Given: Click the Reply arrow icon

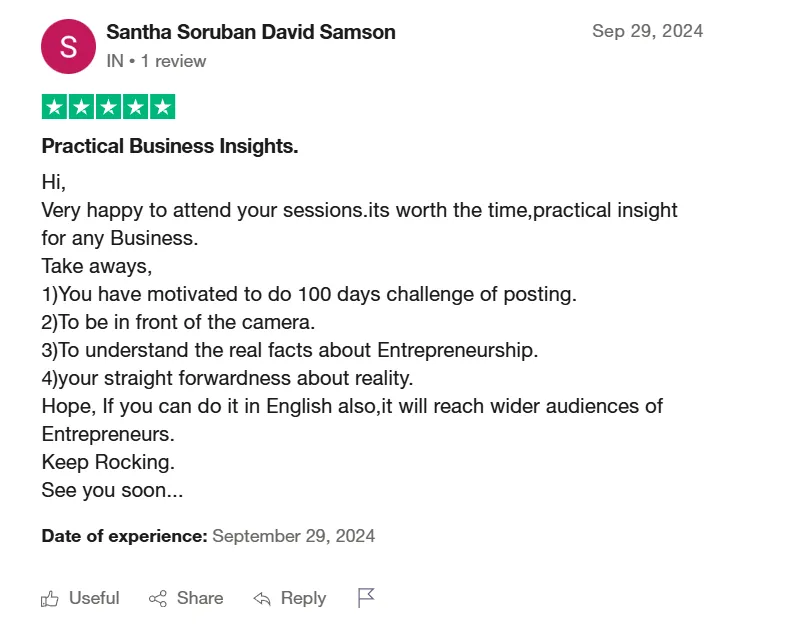Looking at the screenshot, I should coord(262,598).
